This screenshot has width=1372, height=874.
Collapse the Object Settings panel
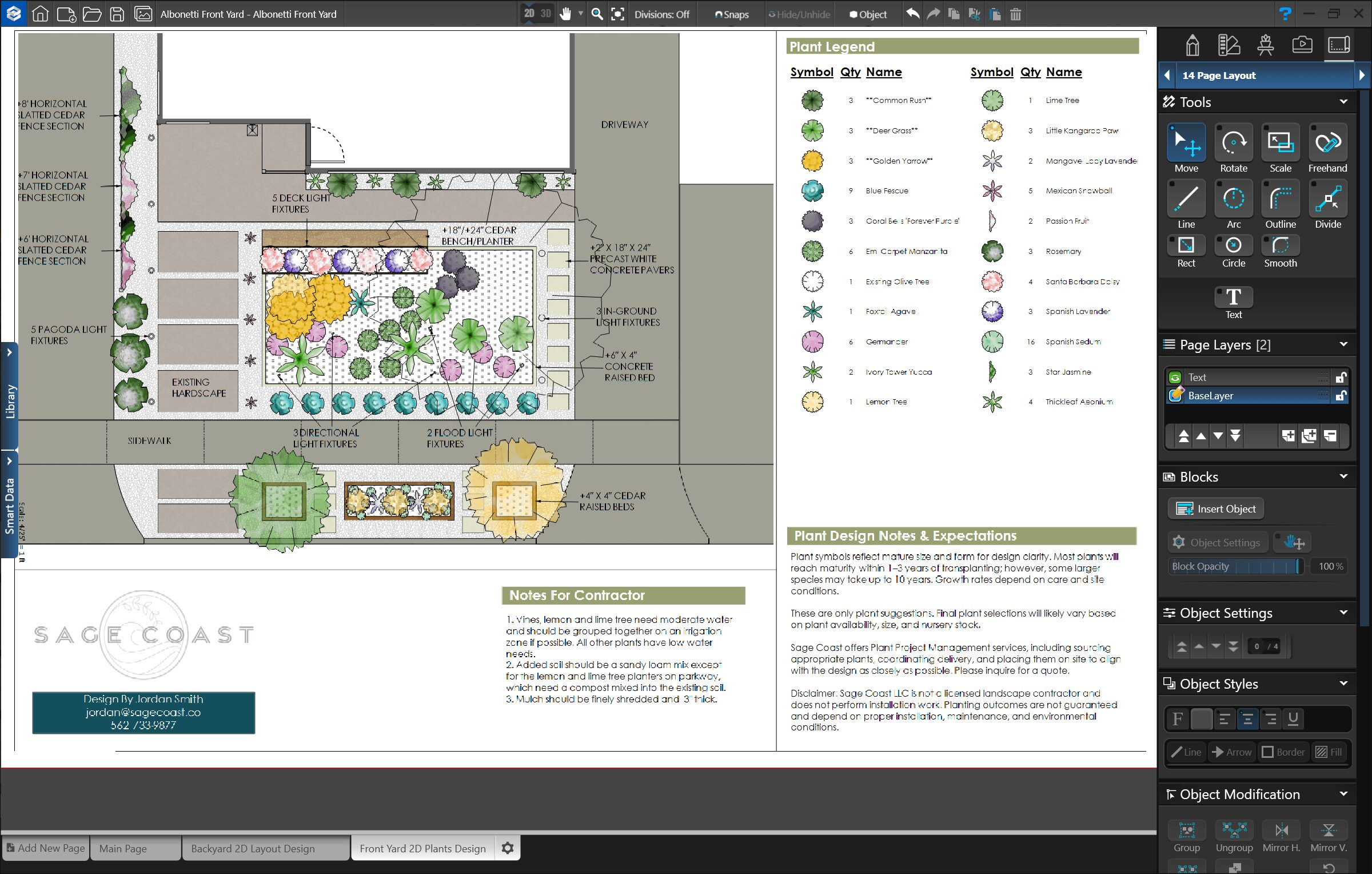[x=1343, y=613]
